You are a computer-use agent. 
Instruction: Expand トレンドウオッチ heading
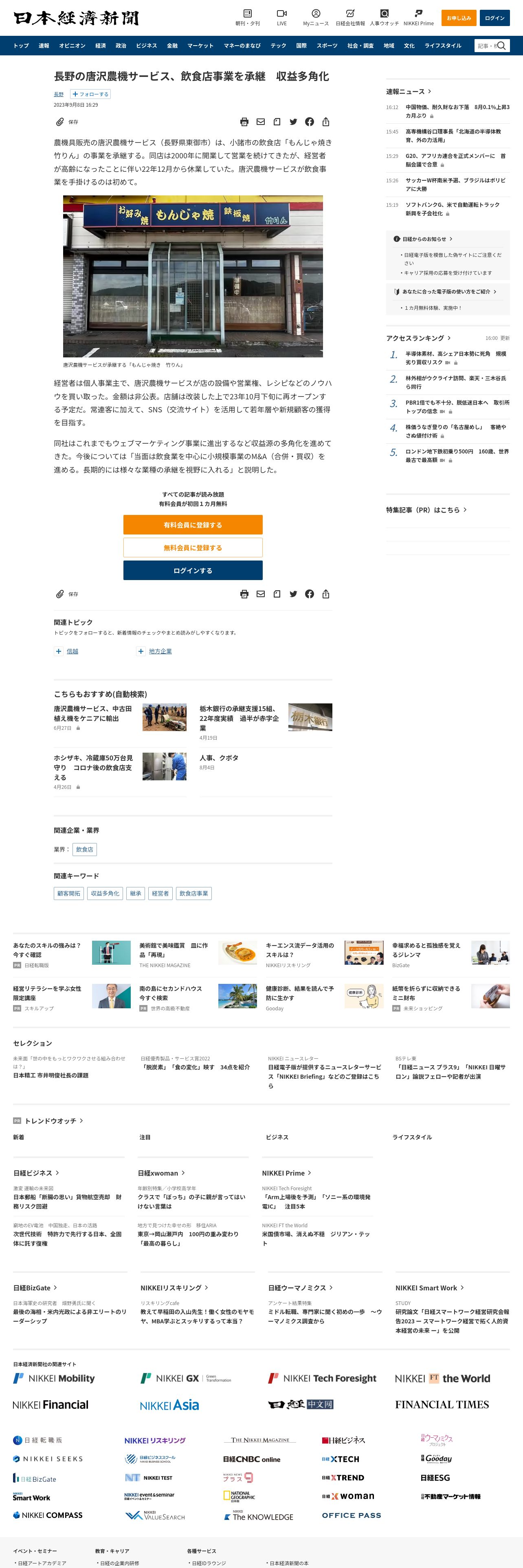(54, 1121)
